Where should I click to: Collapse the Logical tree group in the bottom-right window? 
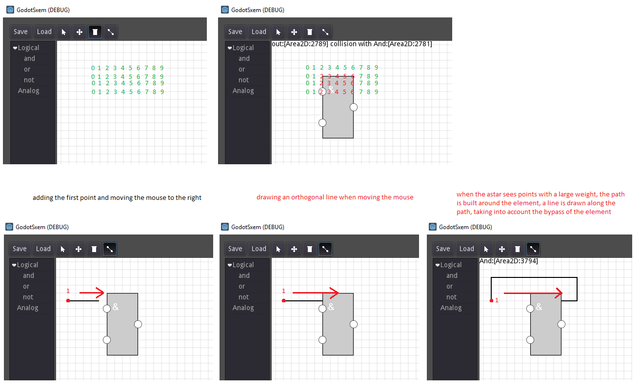pyautogui.click(x=438, y=265)
